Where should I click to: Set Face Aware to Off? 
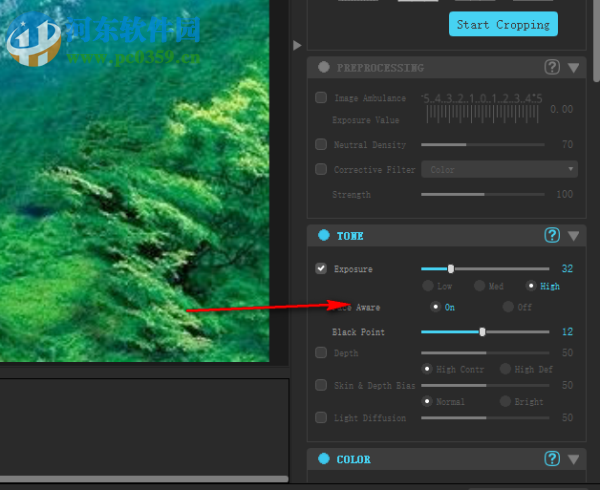click(508, 307)
